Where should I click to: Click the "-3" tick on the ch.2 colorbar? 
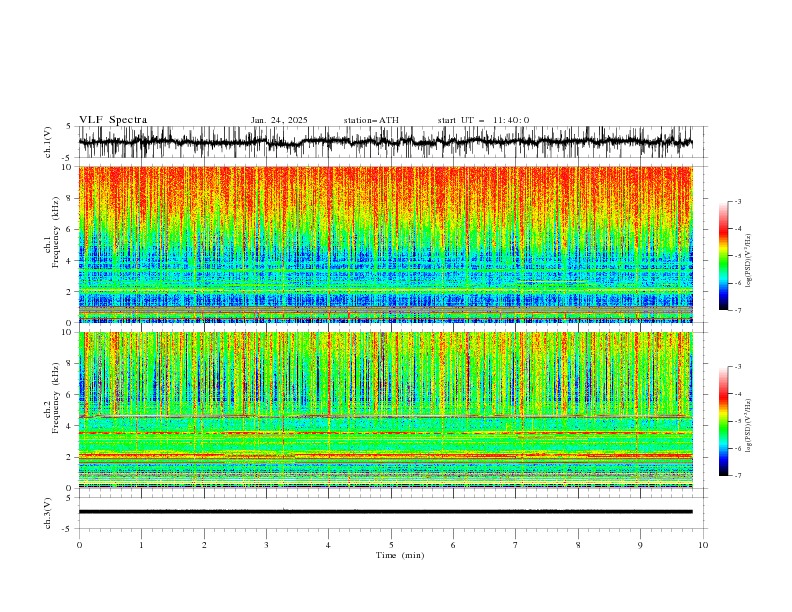point(737,367)
